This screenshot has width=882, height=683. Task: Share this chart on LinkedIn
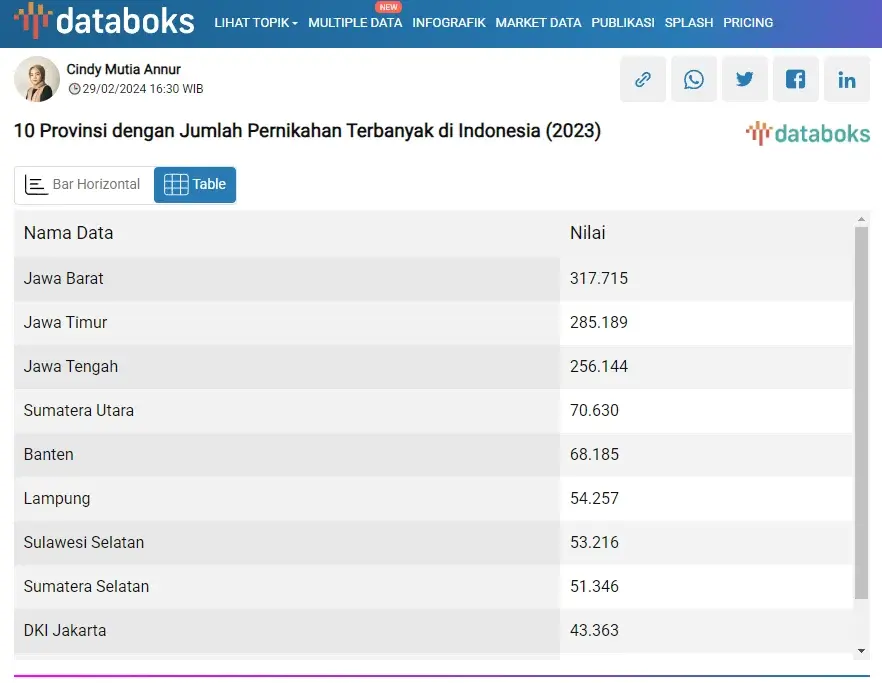[847, 80]
